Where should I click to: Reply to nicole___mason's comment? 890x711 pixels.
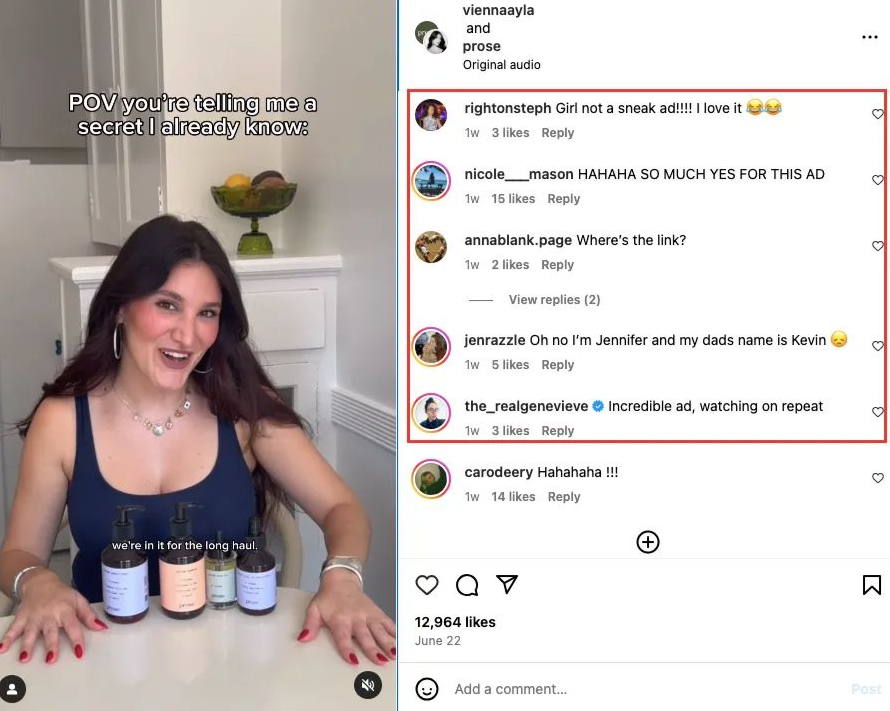point(564,199)
